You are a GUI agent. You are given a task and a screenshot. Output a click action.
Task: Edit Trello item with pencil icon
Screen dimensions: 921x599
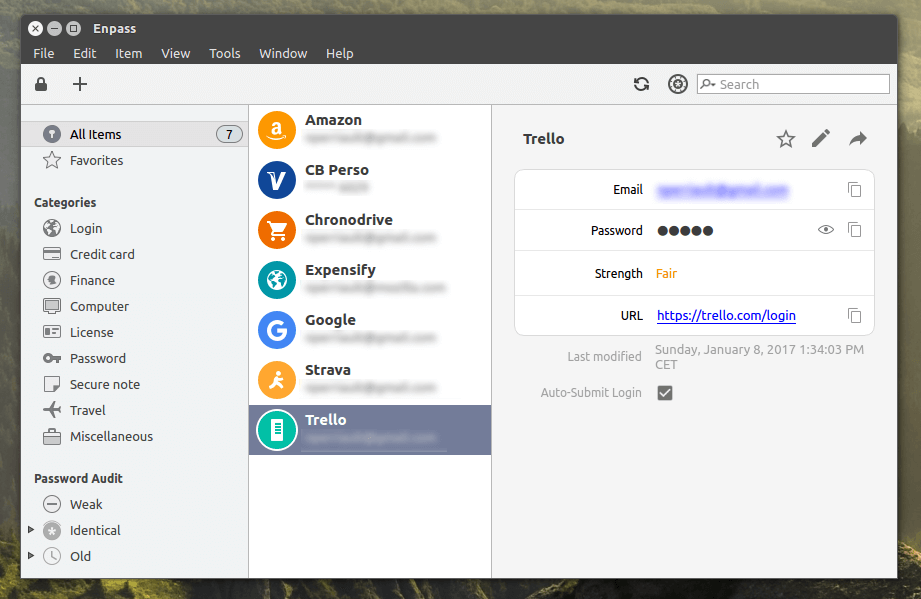click(821, 139)
